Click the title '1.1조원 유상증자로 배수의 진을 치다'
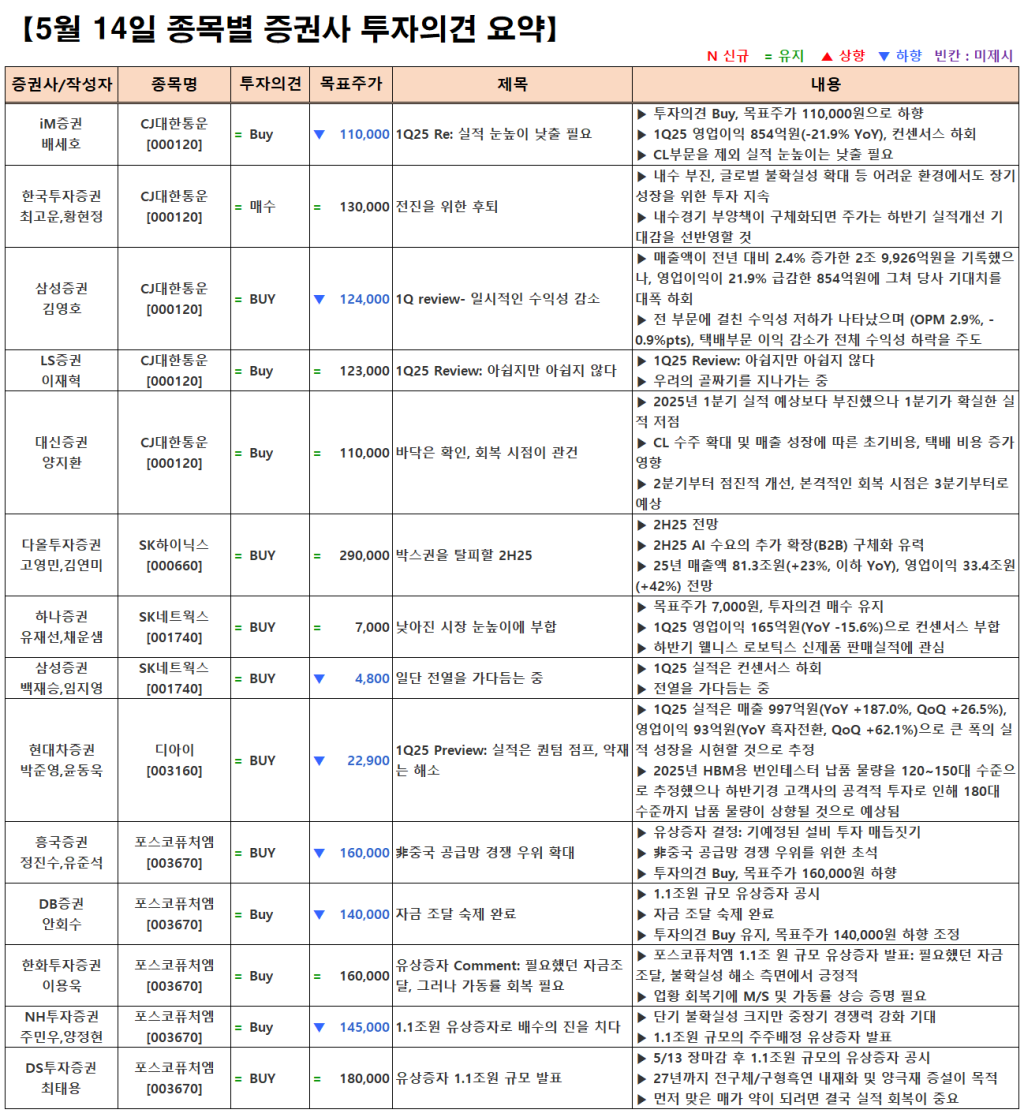Screen dimensions: 1024x1117 coord(508,1027)
